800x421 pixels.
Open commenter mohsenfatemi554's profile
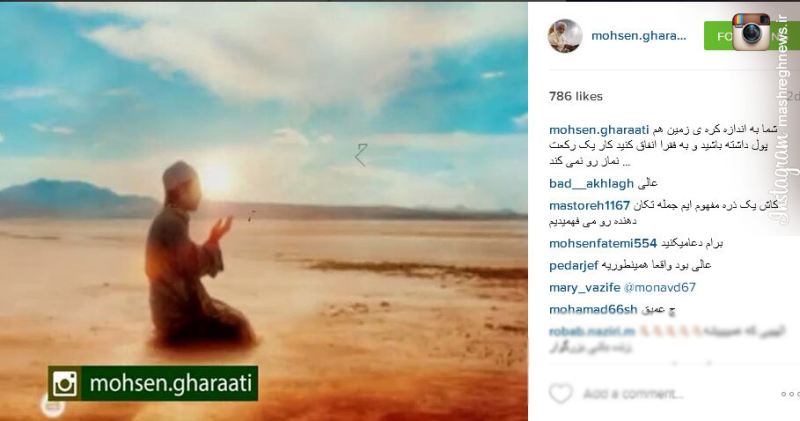point(603,243)
